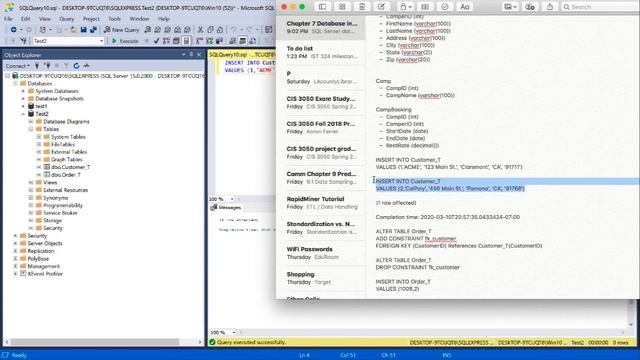The height and width of the screenshot is (360, 640).
Task: Toggle Results to File in SSMS toolbar
Action: coord(253,41)
